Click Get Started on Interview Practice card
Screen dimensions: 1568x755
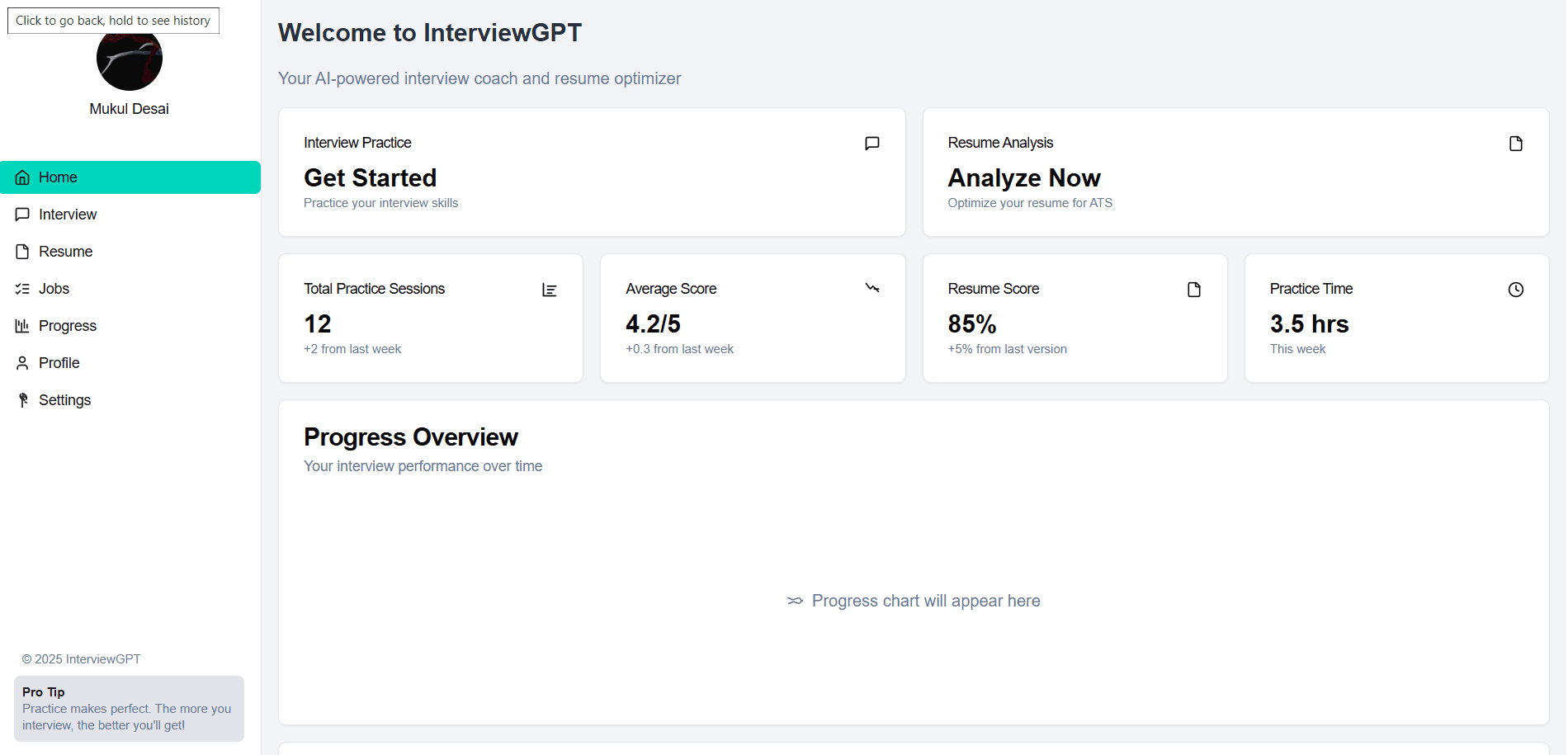370,178
